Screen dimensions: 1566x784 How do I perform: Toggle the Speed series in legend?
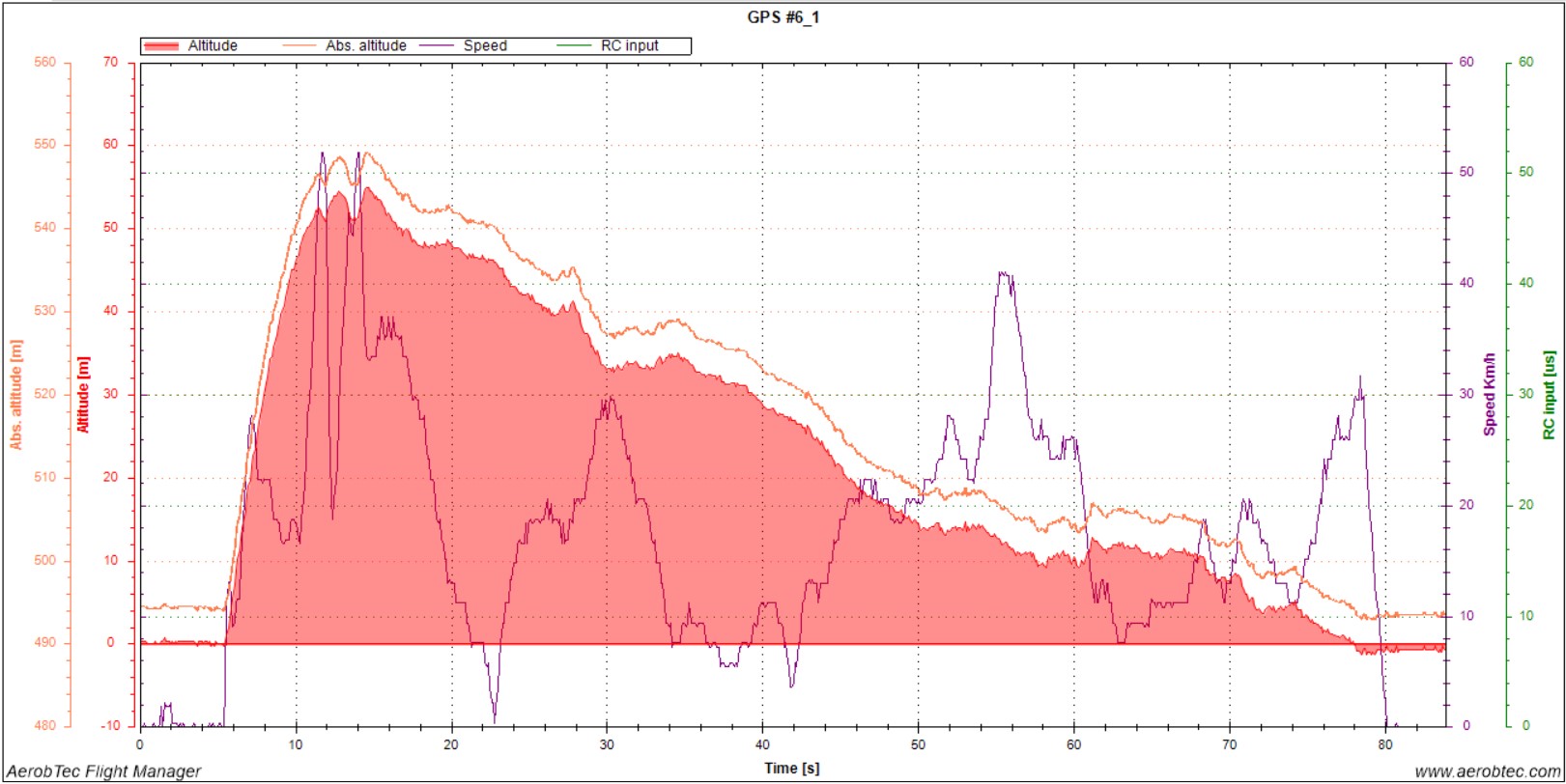(x=484, y=46)
